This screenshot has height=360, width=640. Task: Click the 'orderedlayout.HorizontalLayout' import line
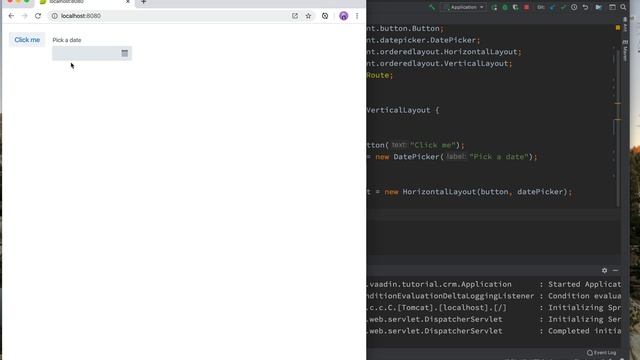[x=444, y=52]
